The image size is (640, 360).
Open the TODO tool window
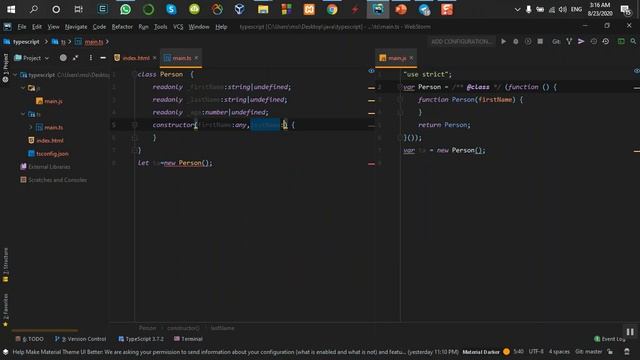point(29,339)
